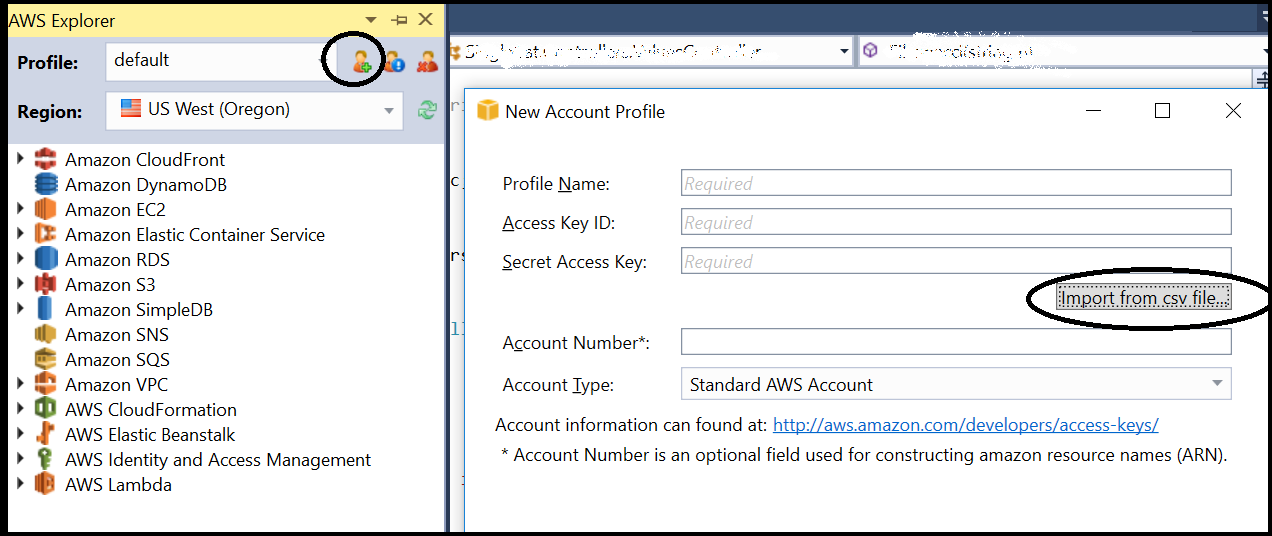This screenshot has height=536, width=1272.
Task: Click the Amazon SQS service icon
Action: [x=46, y=360]
